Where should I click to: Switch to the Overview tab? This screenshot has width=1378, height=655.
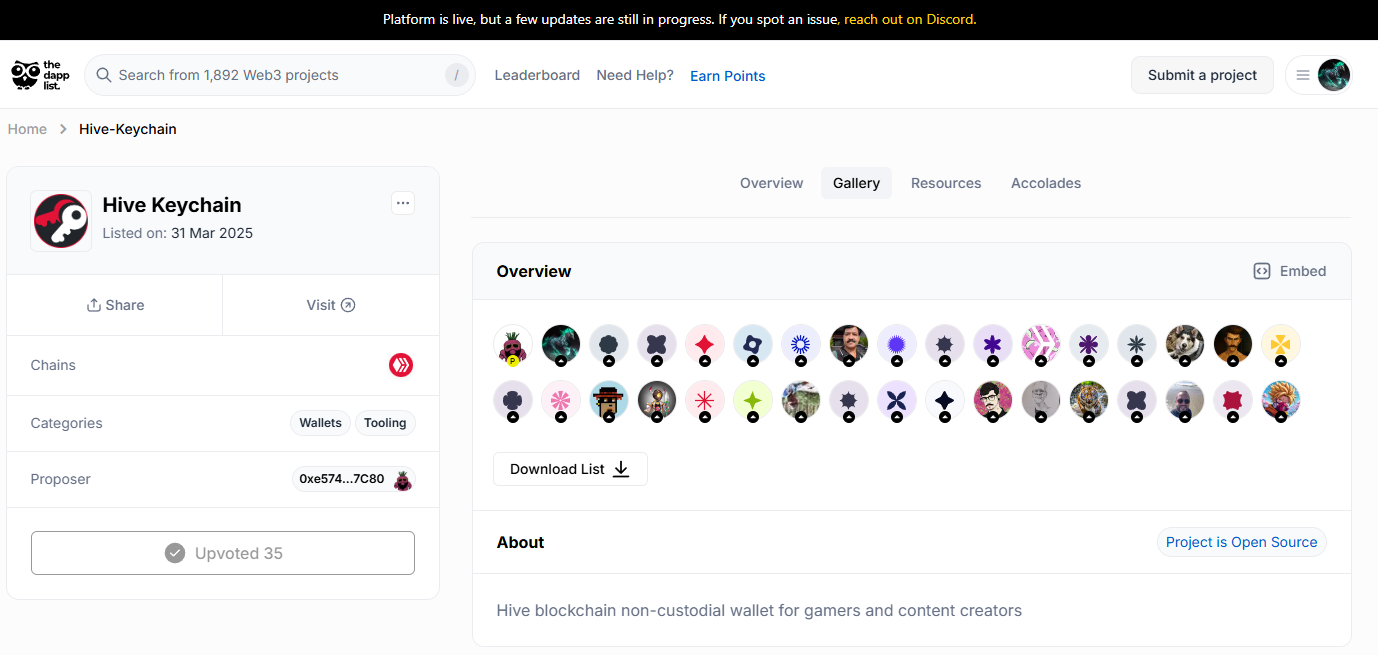coord(771,183)
